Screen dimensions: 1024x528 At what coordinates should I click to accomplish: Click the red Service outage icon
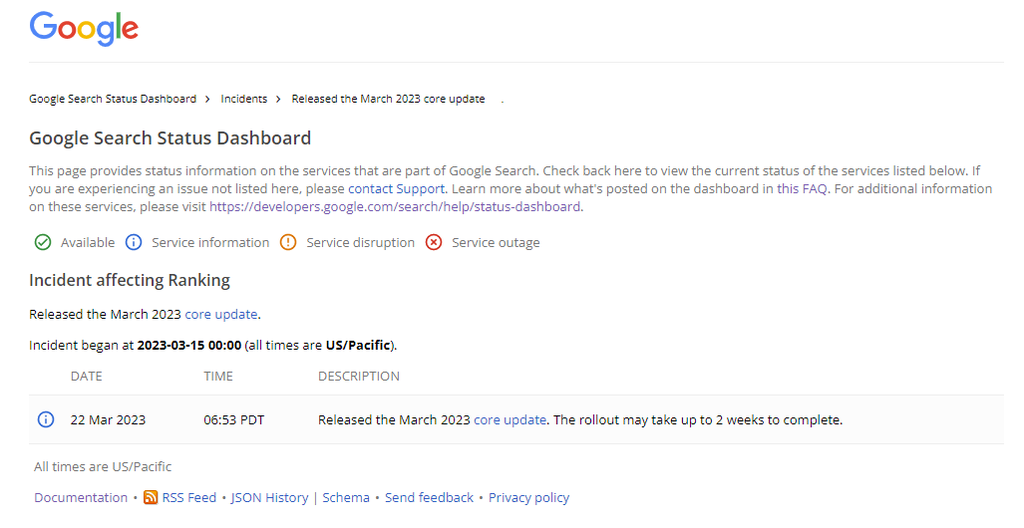coord(434,242)
